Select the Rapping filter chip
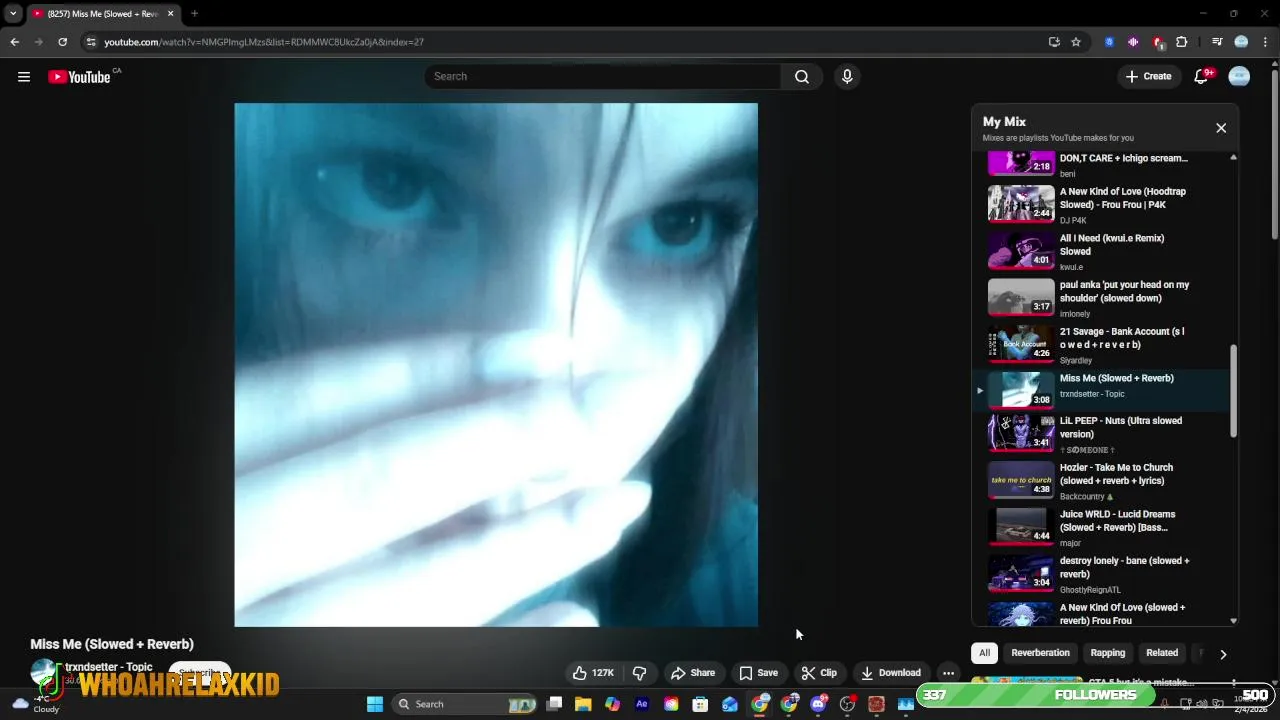 [x=1107, y=653]
